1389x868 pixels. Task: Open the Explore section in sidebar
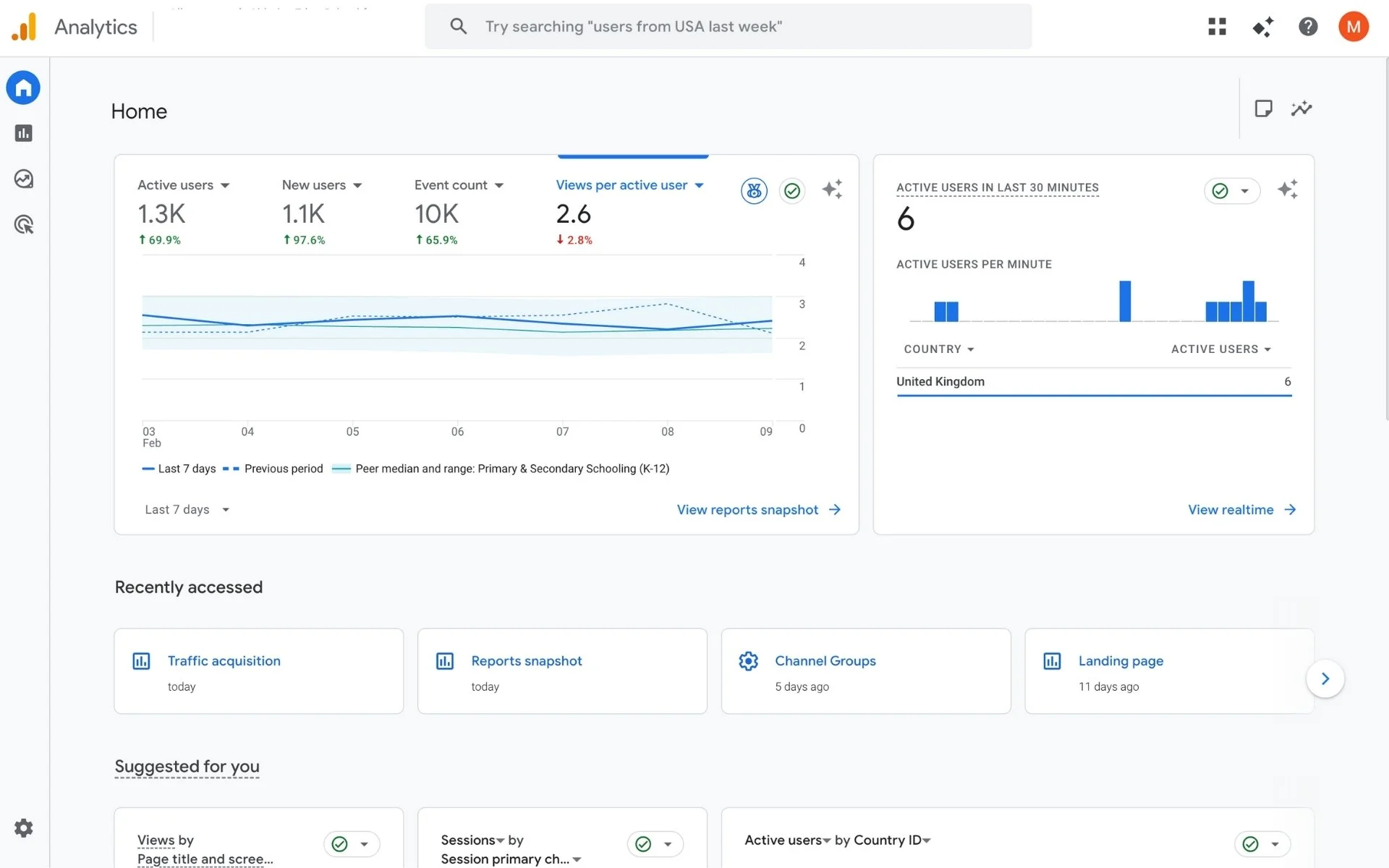click(23, 179)
